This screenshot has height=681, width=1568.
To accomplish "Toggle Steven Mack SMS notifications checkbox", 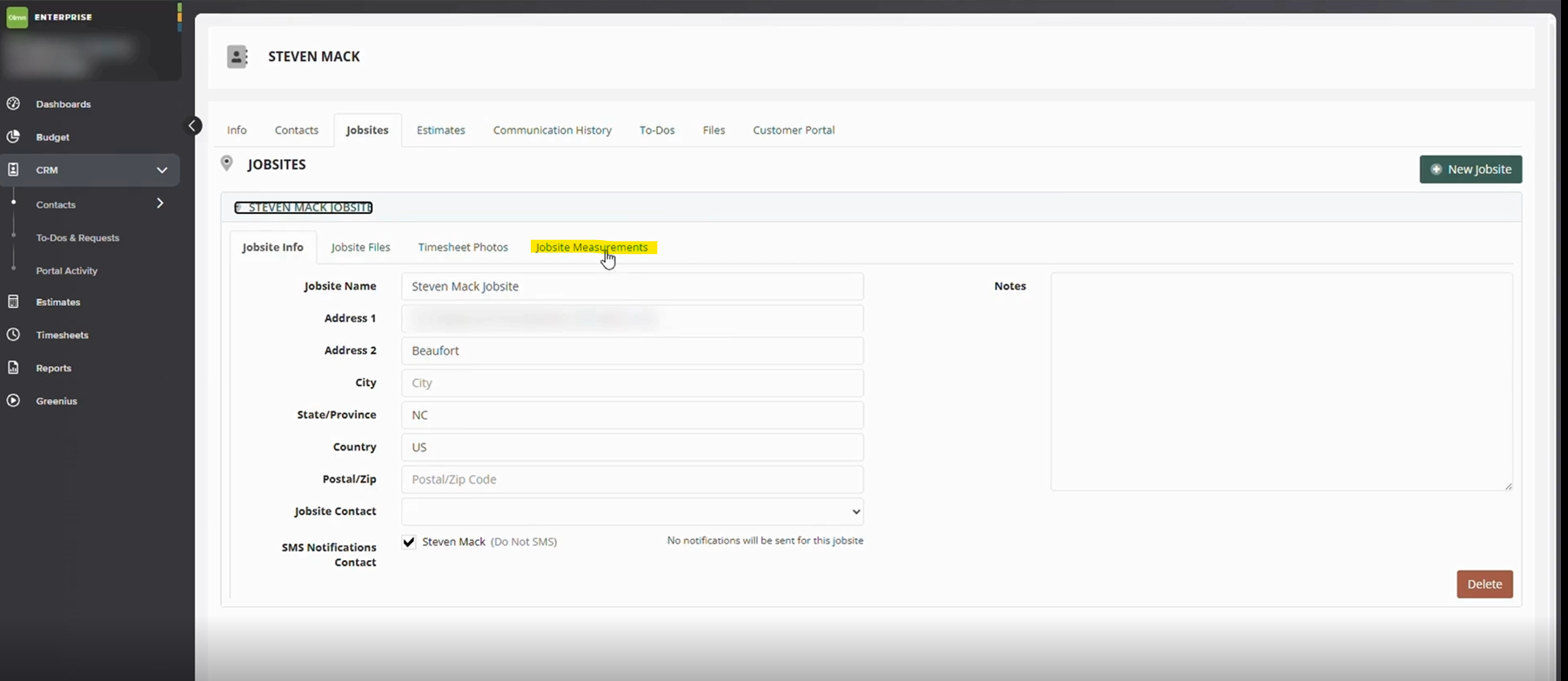I will [409, 542].
